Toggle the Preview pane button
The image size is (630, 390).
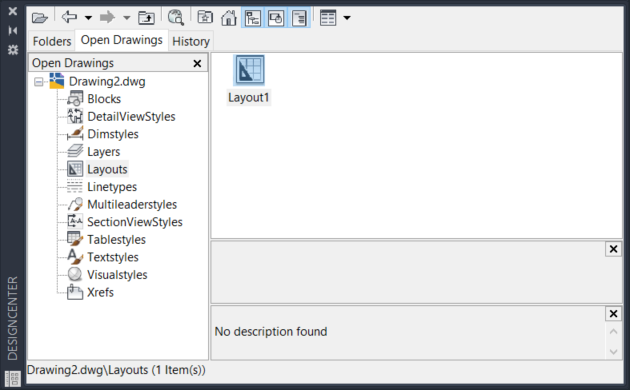pos(276,18)
